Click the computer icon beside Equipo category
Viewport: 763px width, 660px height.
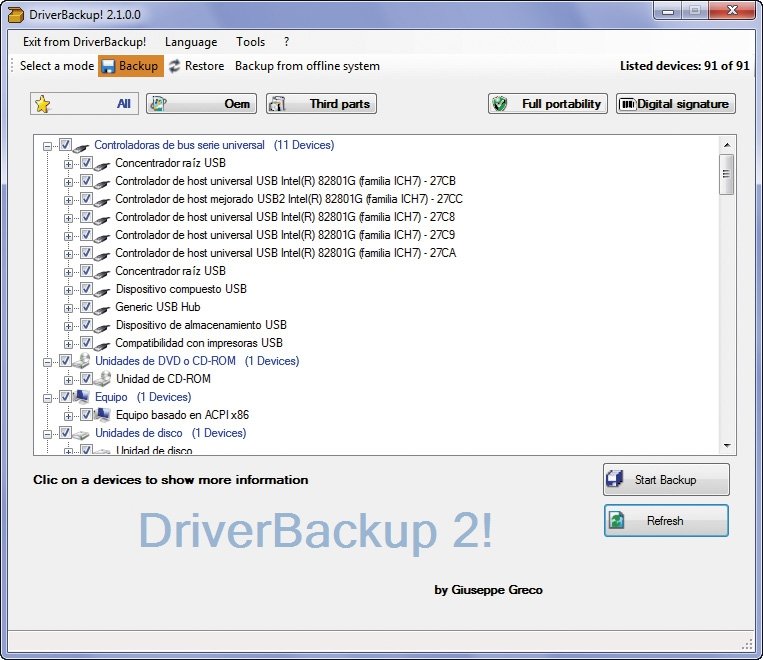[x=81, y=397]
